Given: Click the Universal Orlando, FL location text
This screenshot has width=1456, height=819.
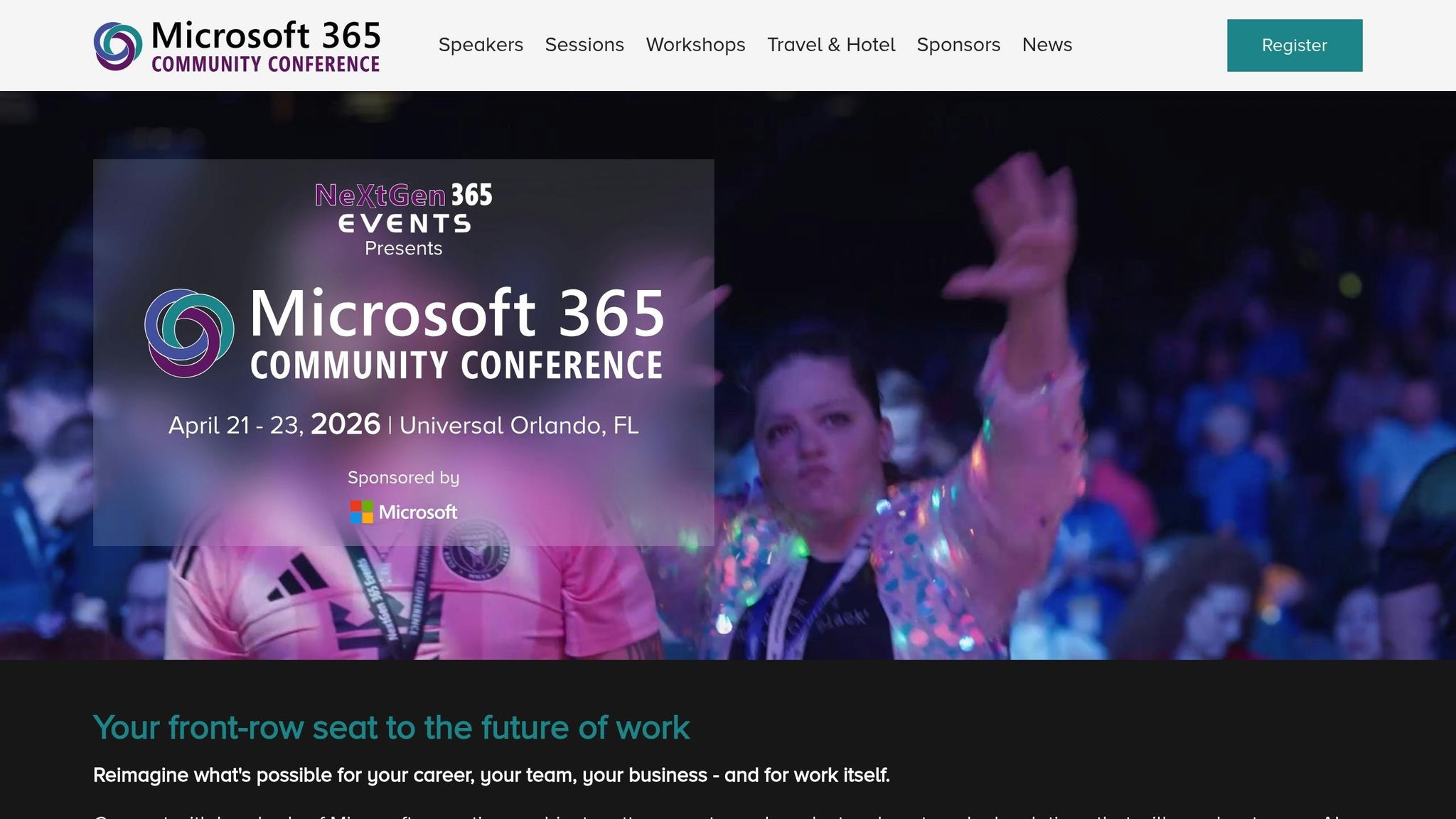Looking at the screenshot, I should pos(519,425).
